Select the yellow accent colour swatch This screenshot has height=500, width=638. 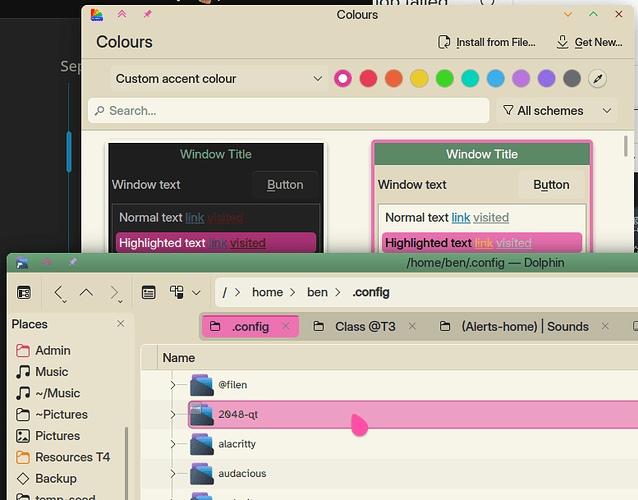pyautogui.click(x=419, y=78)
